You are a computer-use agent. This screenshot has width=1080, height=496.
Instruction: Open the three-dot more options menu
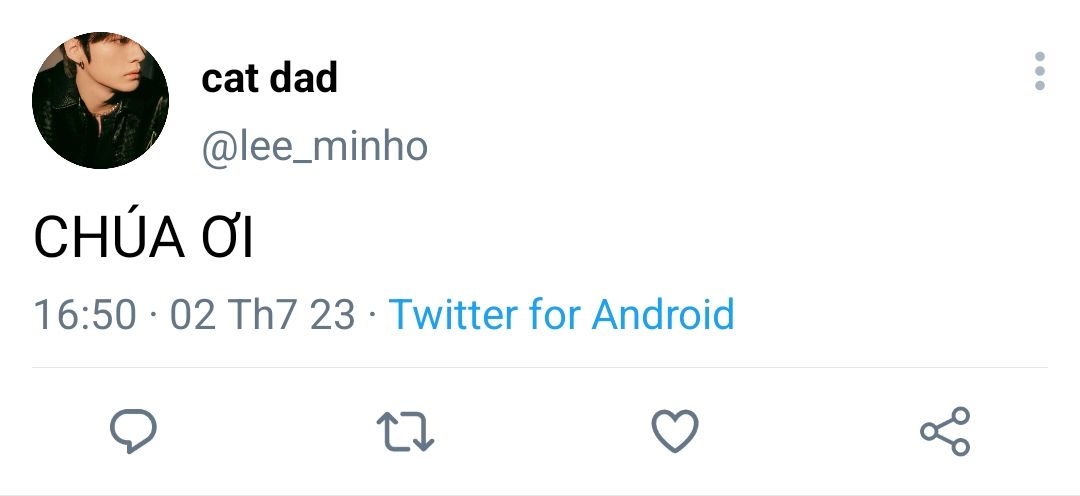(x=1040, y=72)
